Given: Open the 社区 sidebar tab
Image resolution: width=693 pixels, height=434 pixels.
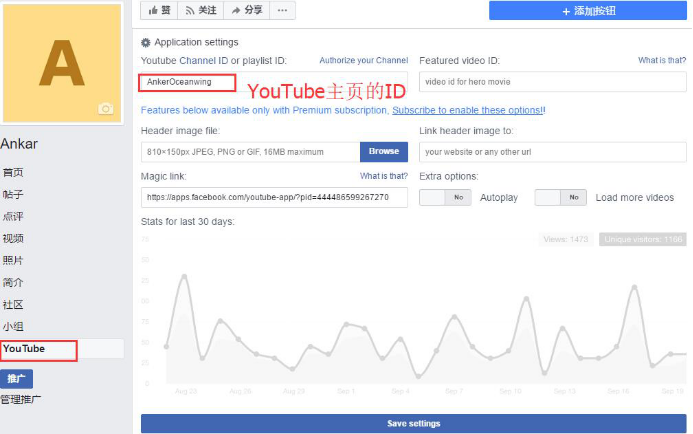Looking at the screenshot, I should point(13,305).
